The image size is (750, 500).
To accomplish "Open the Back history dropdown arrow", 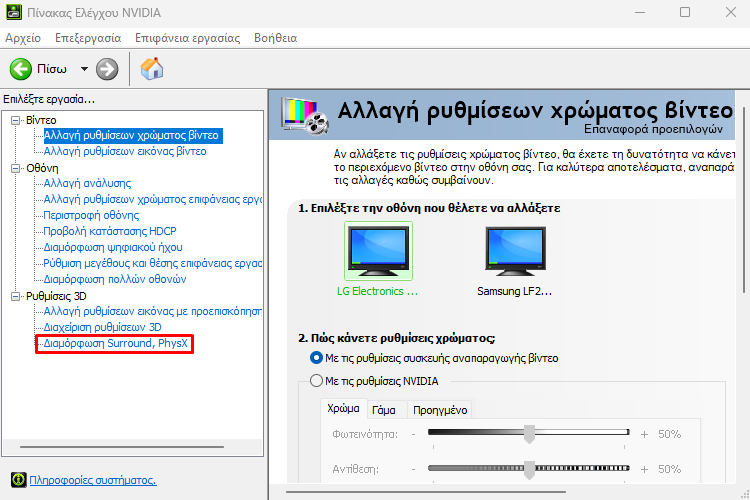I will coord(84,69).
